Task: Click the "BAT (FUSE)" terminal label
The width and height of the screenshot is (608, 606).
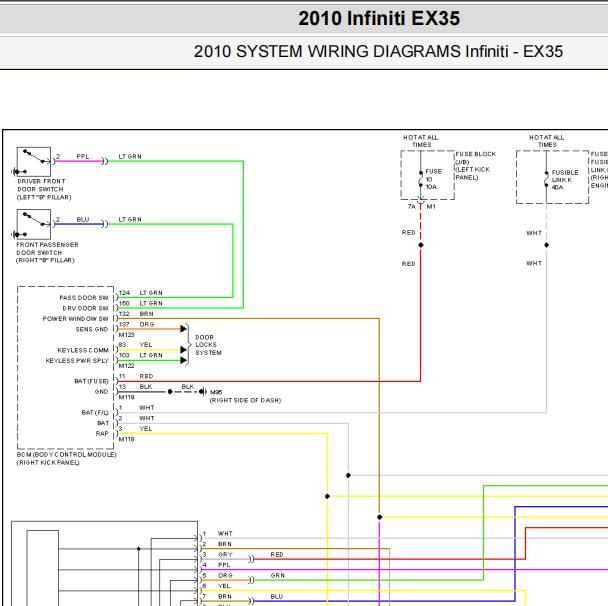Action: (x=91, y=381)
